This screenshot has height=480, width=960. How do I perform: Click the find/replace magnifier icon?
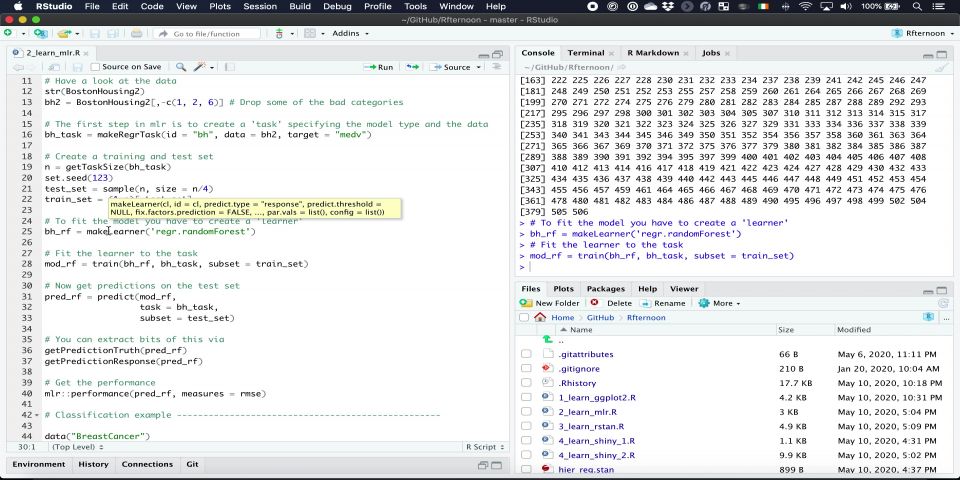181,67
